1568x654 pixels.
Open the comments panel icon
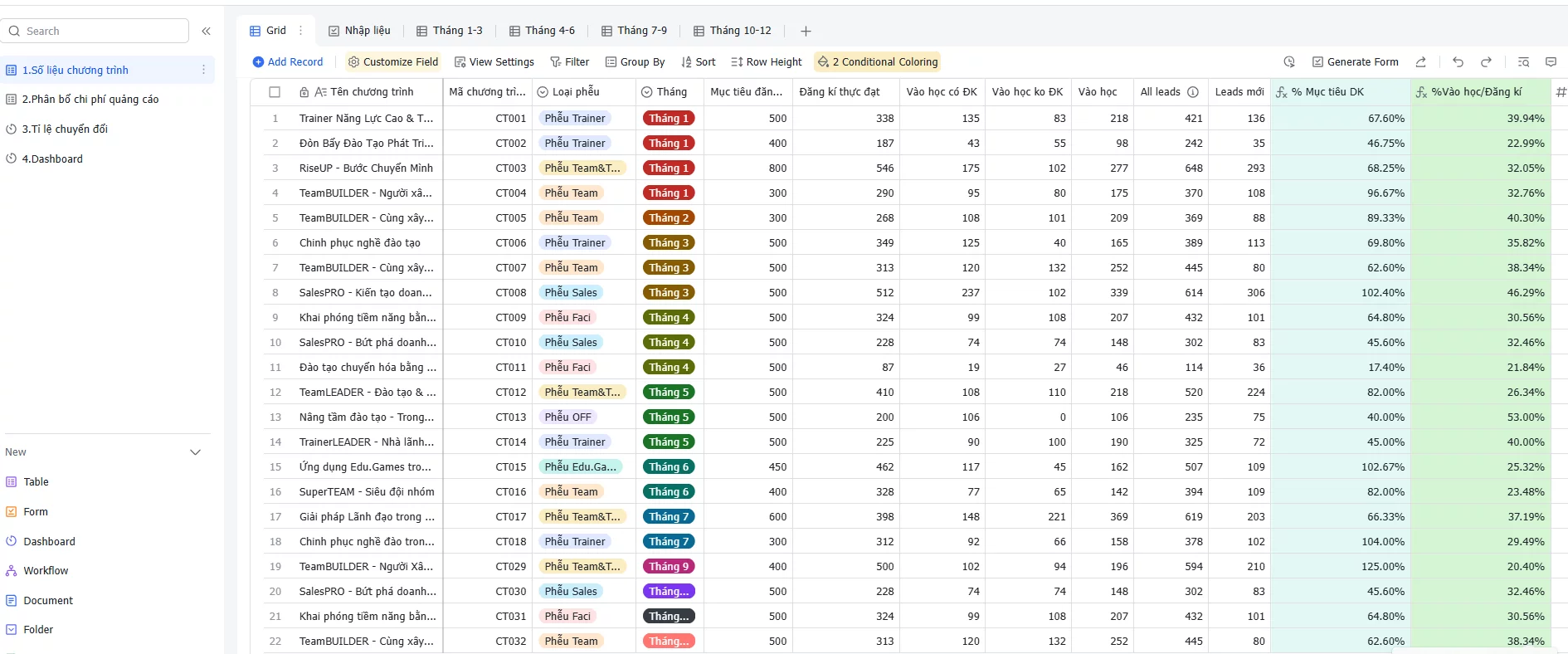pyautogui.click(x=1551, y=61)
